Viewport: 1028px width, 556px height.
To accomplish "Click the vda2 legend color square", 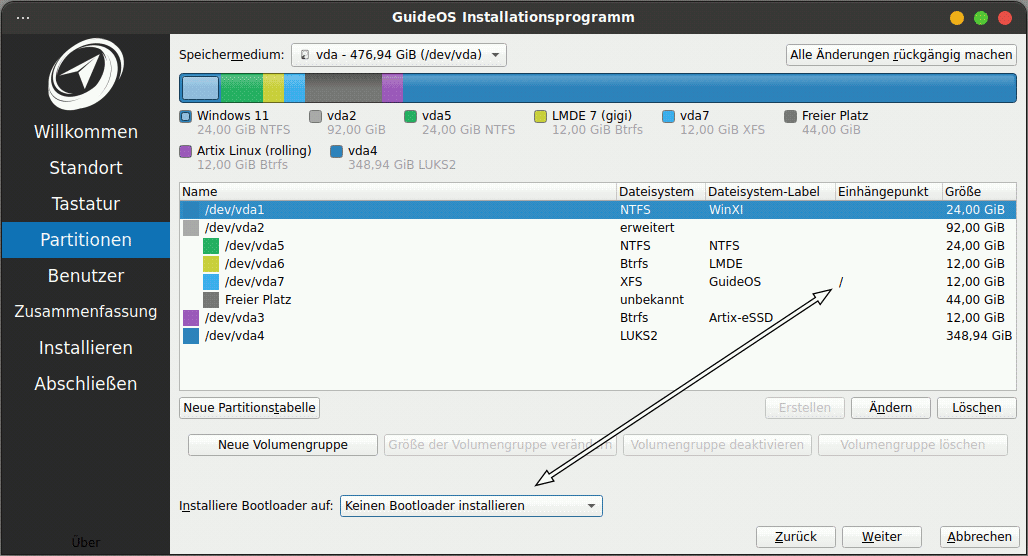I will coord(315,116).
